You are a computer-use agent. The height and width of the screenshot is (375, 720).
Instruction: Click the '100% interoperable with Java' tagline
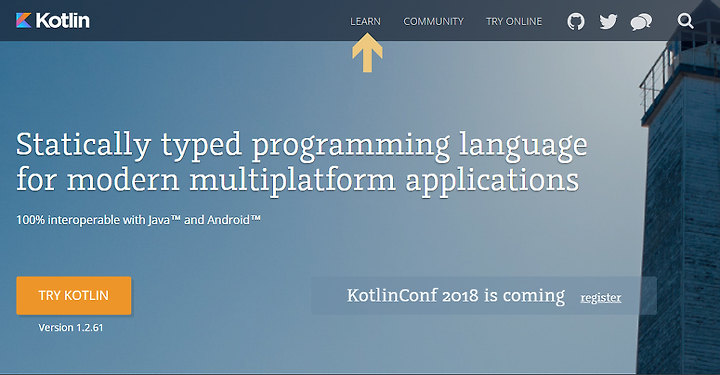(x=138, y=220)
